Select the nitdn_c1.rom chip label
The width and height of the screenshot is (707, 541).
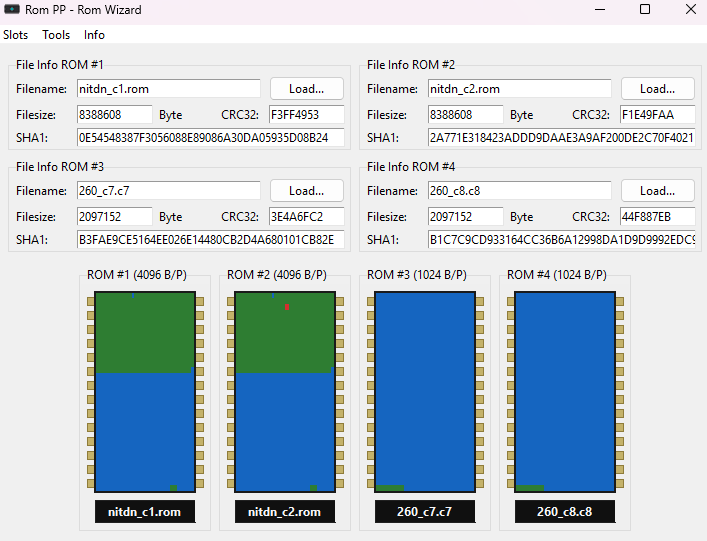point(145,512)
